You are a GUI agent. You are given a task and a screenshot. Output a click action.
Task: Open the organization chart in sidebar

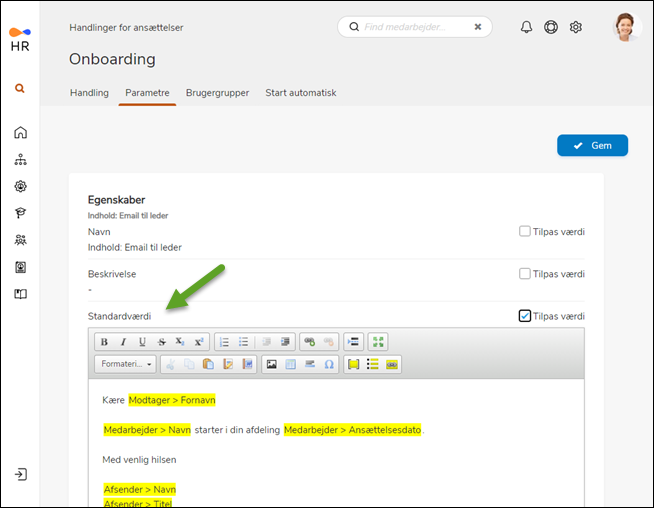pyautogui.click(x=20, y=159)
